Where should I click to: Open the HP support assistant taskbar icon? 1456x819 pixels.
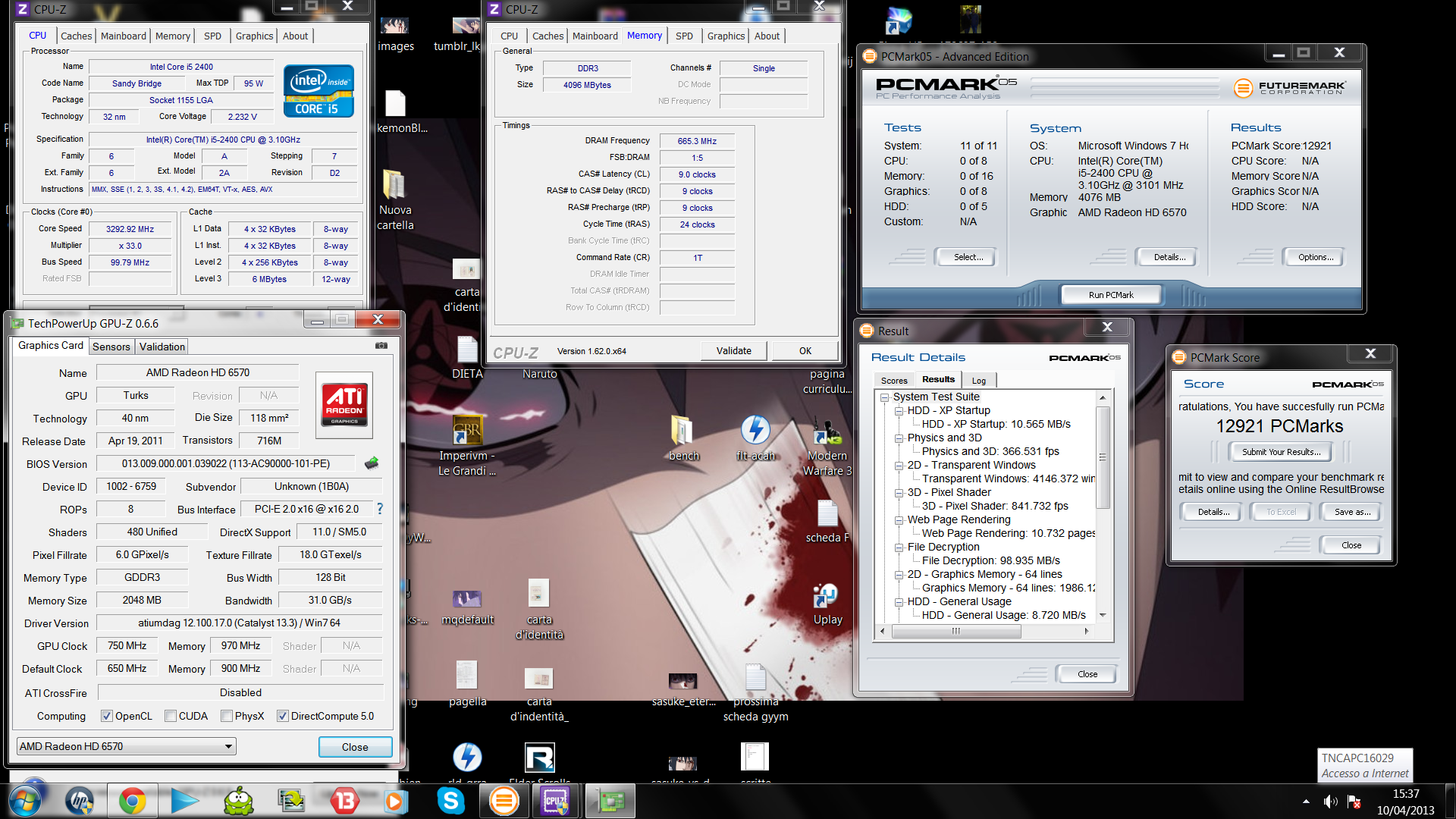coord(80,801)
